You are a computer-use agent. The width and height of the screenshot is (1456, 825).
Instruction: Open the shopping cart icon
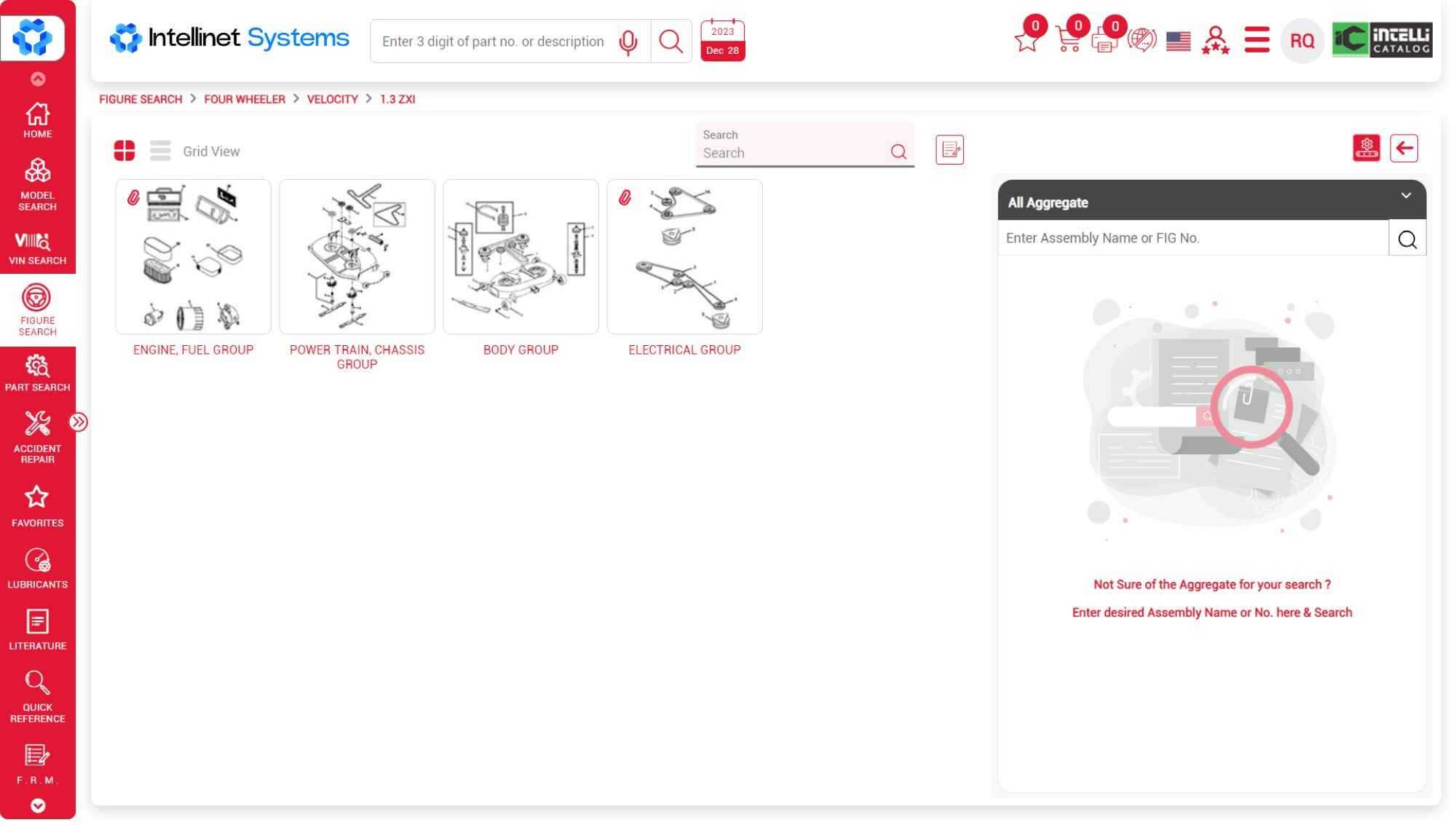[1068, 39]
